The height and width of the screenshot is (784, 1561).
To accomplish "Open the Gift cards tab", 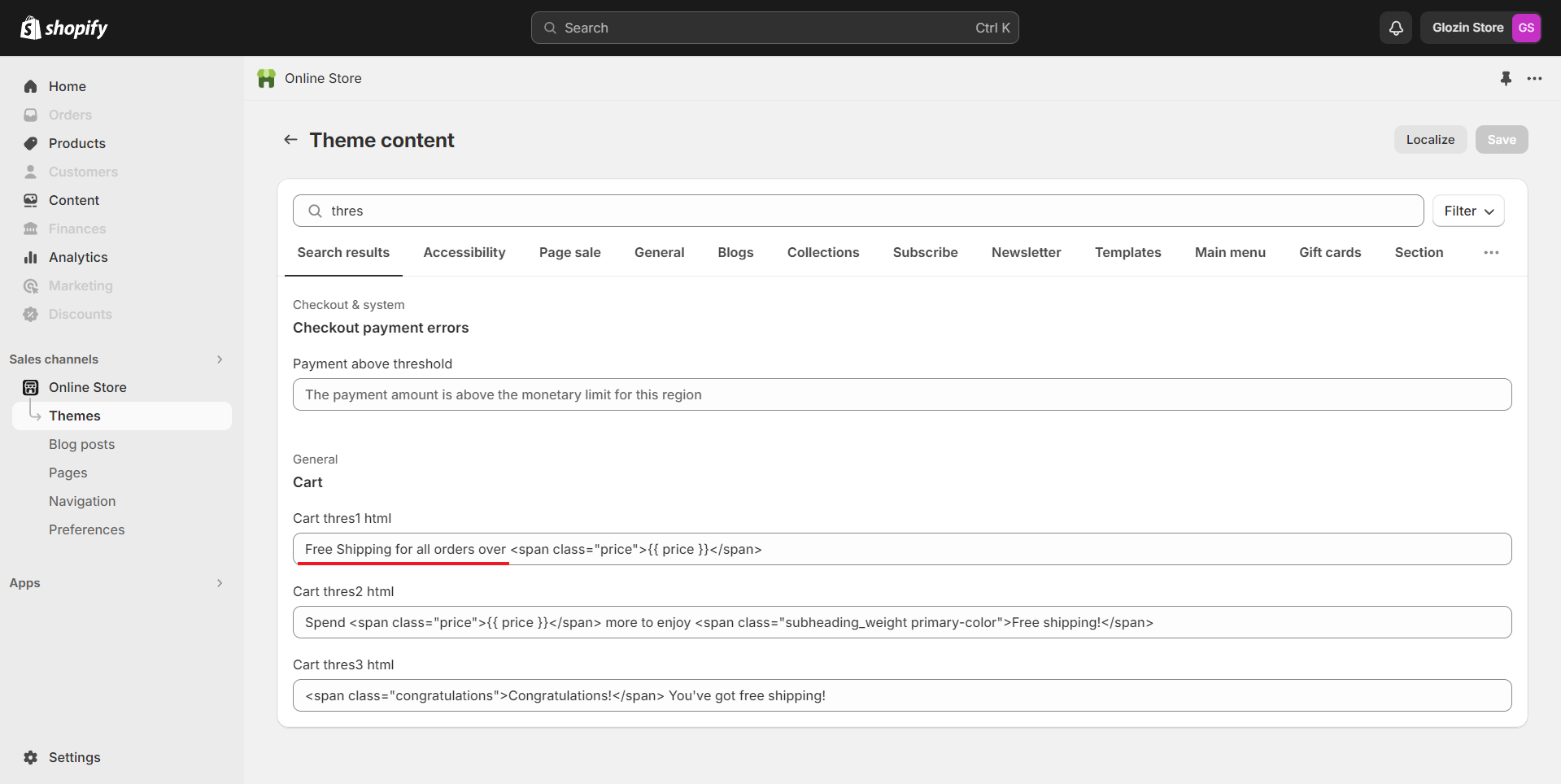I will (1330, 253).
